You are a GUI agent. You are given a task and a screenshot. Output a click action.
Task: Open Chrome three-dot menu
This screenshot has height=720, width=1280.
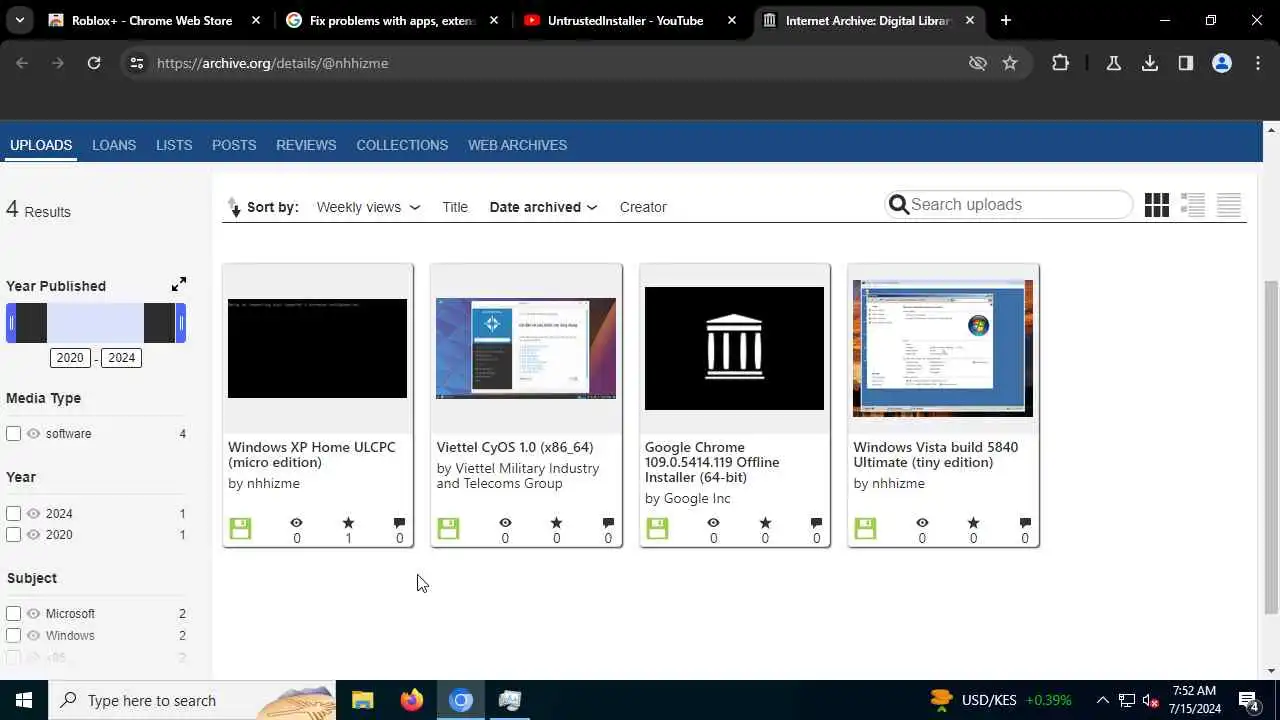coord(1258,63)
